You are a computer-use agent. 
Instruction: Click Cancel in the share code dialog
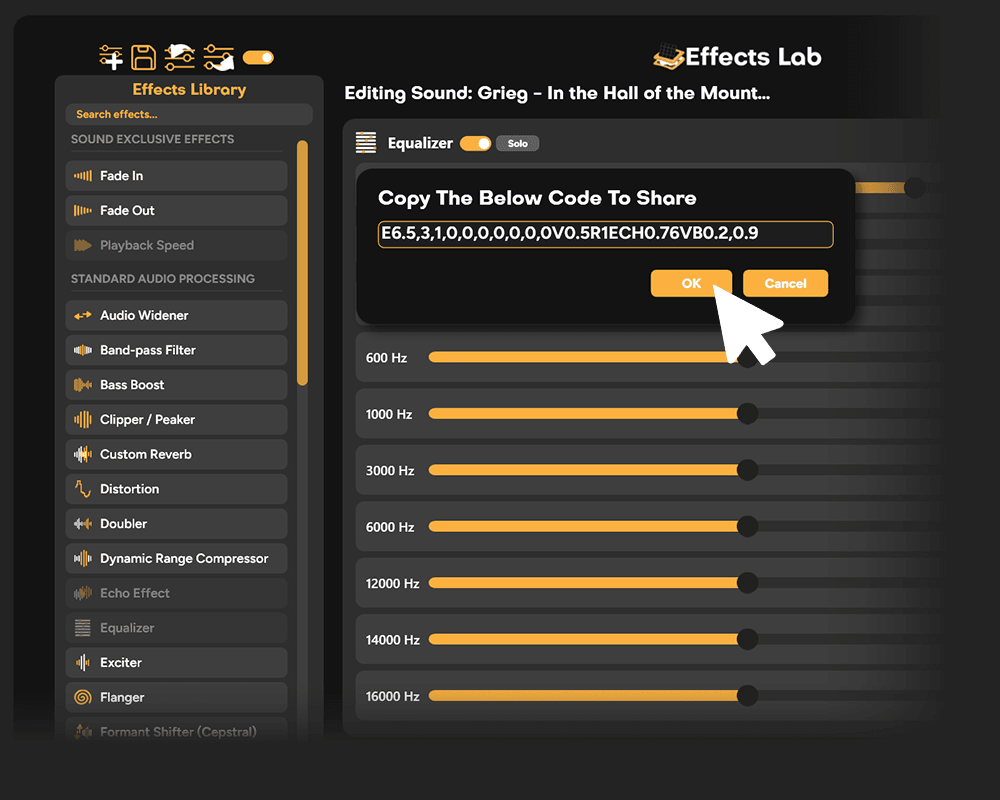coord(785,283)
